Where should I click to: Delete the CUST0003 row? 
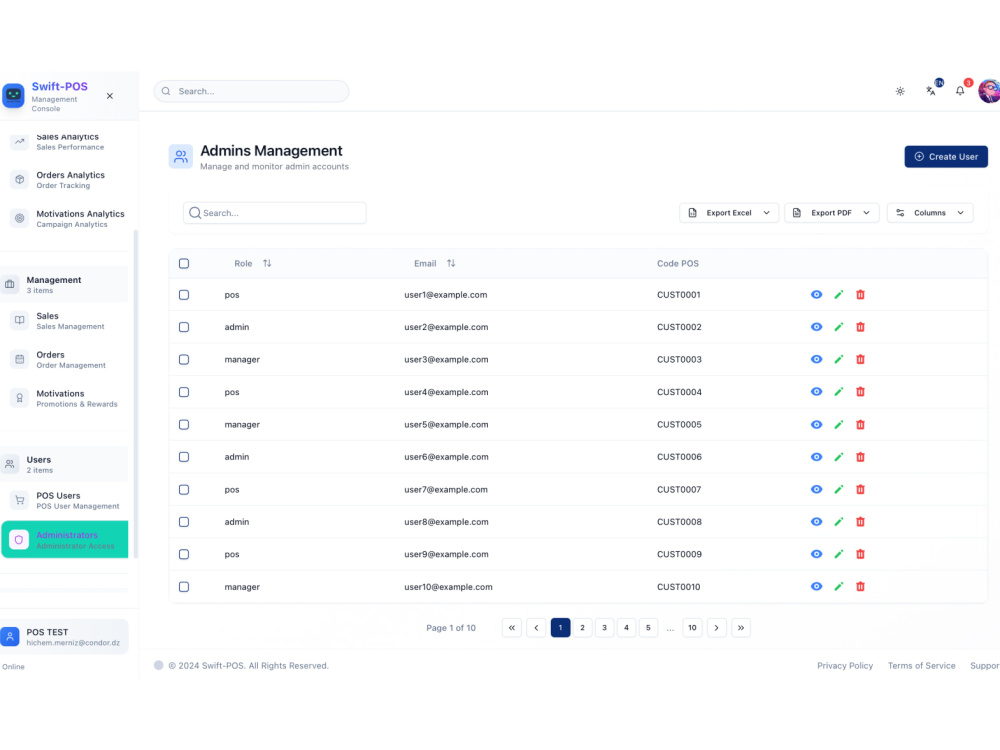click(860, 360)
